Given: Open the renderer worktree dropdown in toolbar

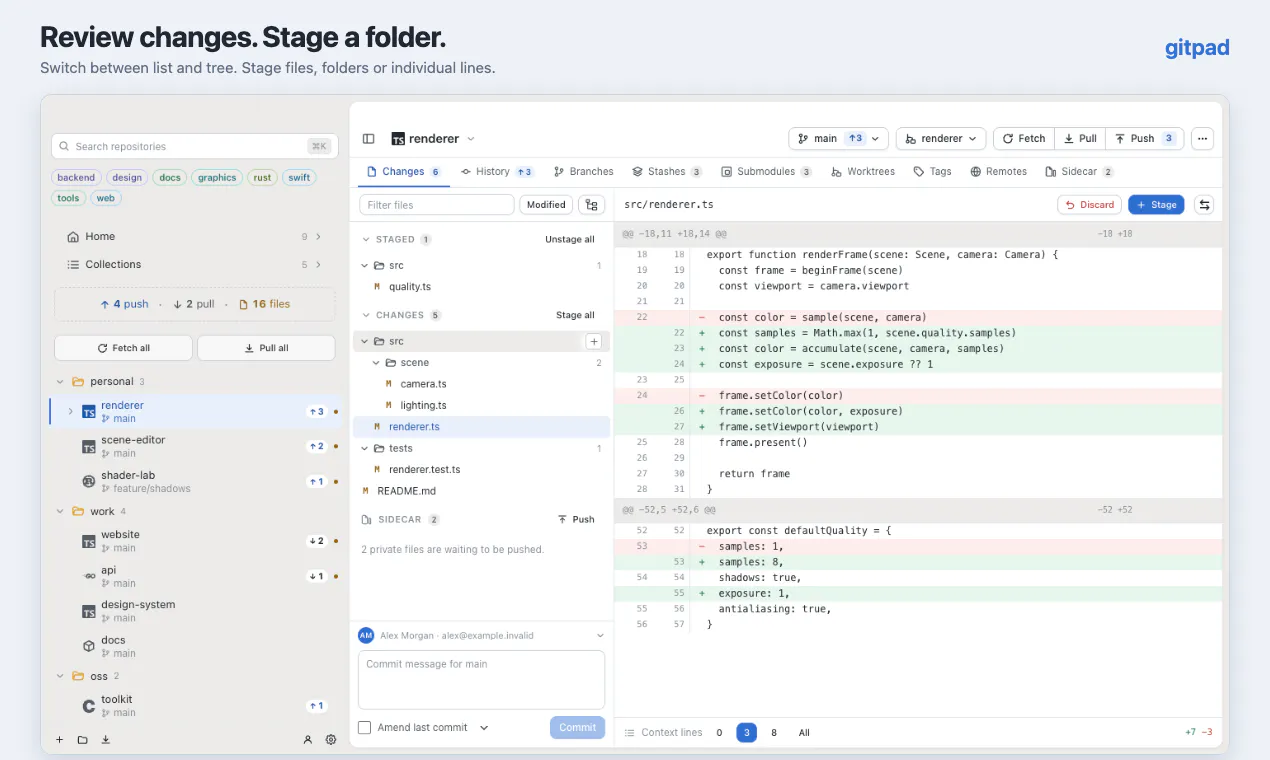Looking at the screenshot, I should point(941,139).
